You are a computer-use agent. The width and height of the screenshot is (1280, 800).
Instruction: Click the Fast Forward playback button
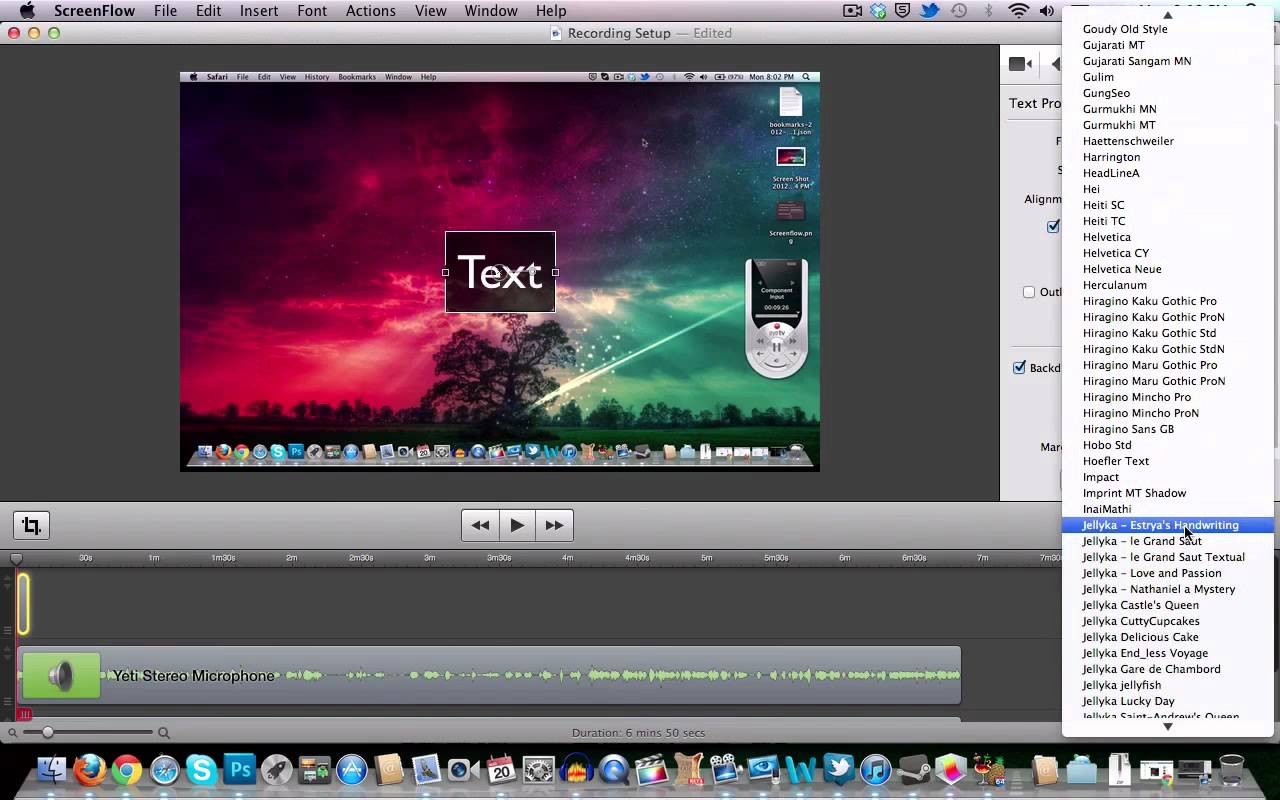(554, 525)
